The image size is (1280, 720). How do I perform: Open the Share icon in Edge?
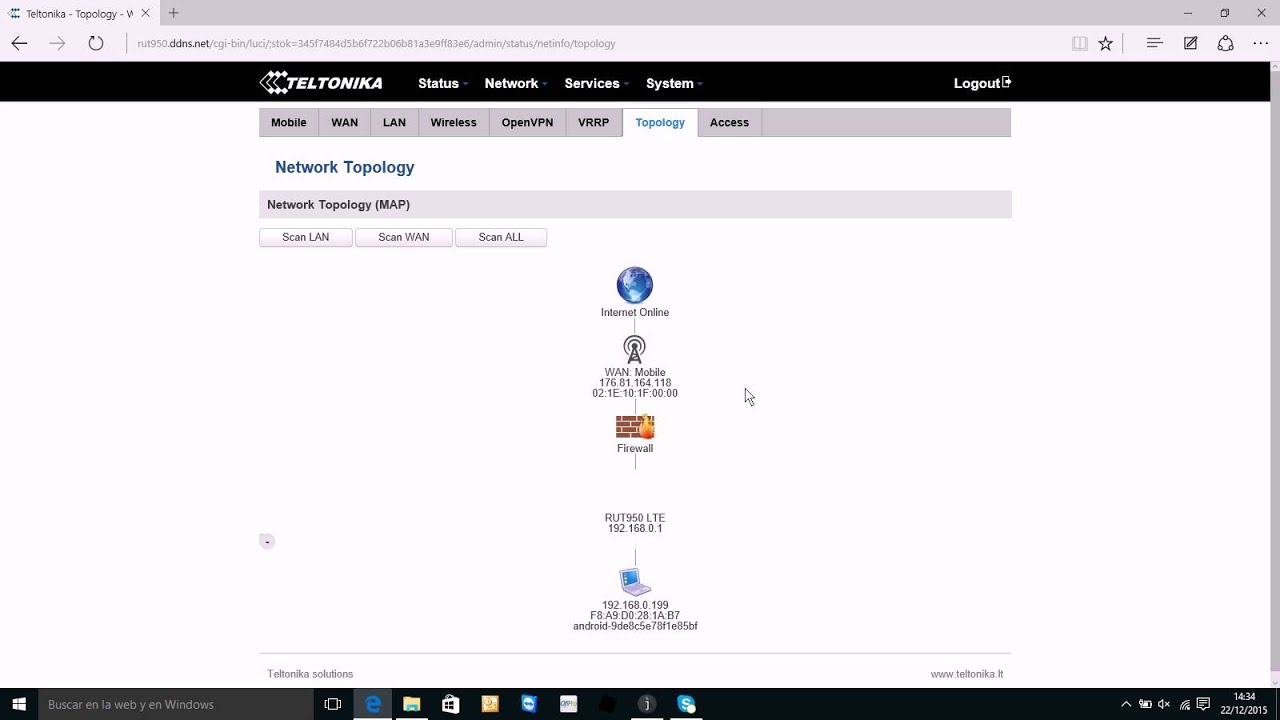[x=1225, y=43]
